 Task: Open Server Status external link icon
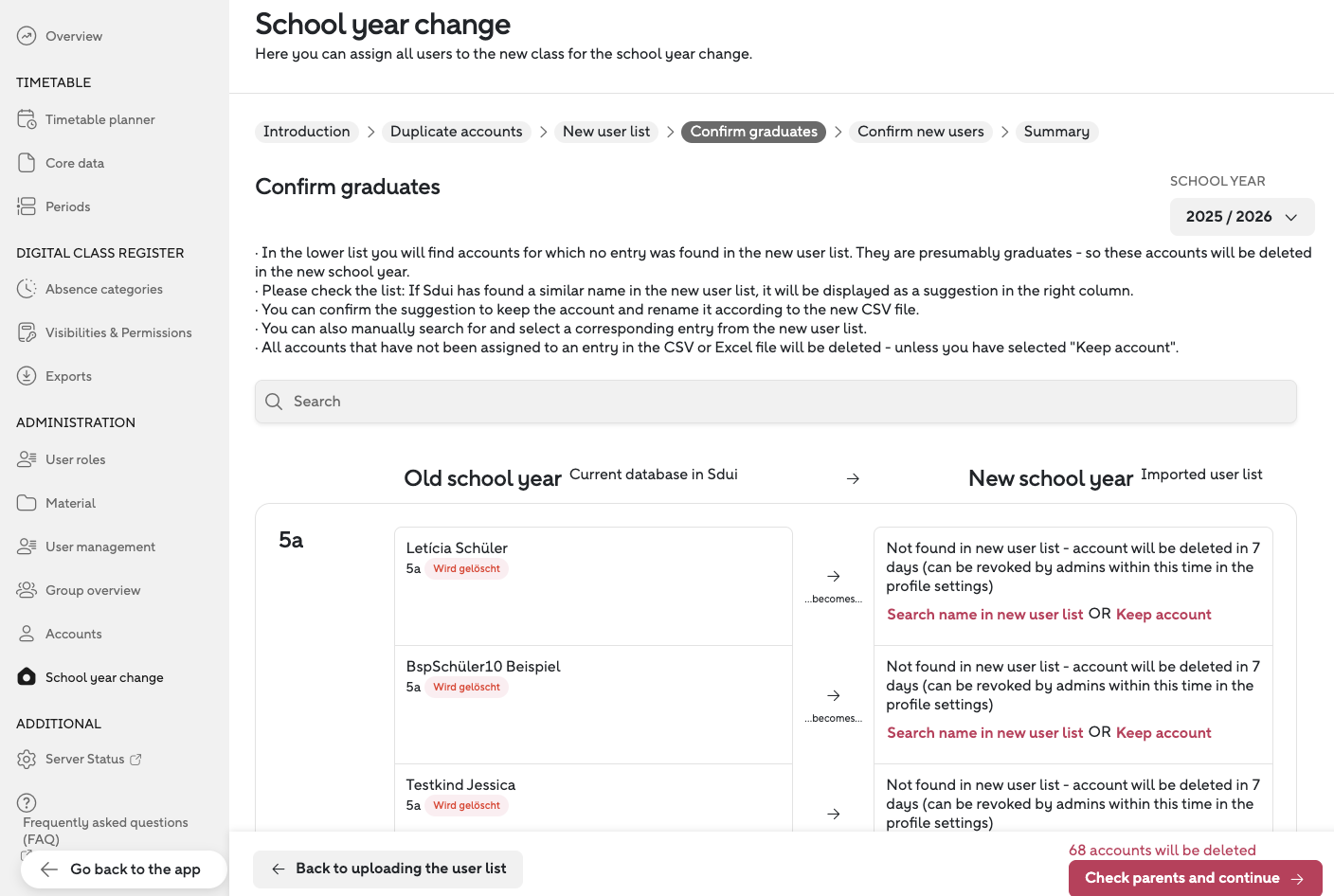pyautogui.click(x=135, y=760)
